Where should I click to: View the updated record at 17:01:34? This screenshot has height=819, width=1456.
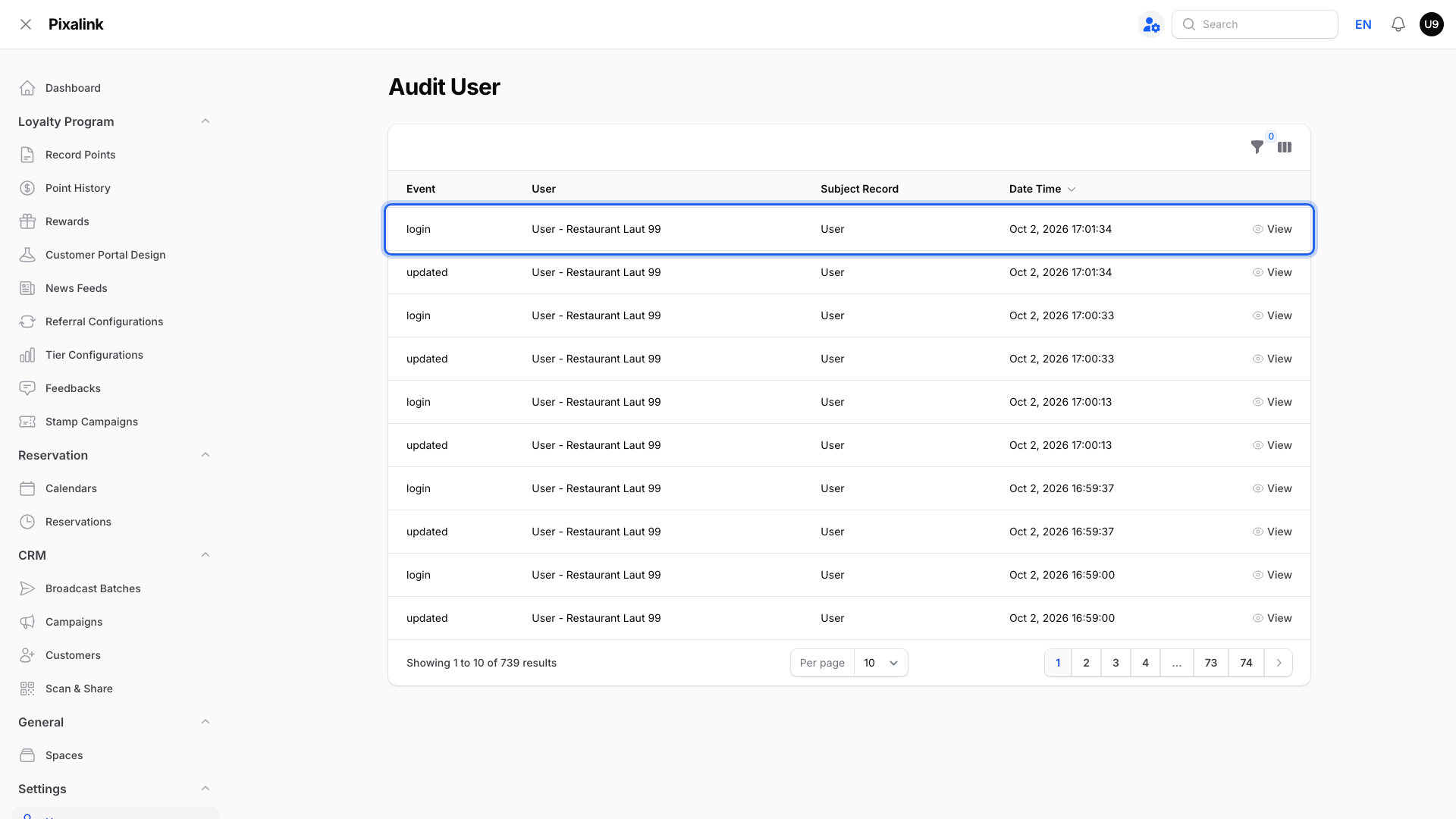click(1272, 272)
